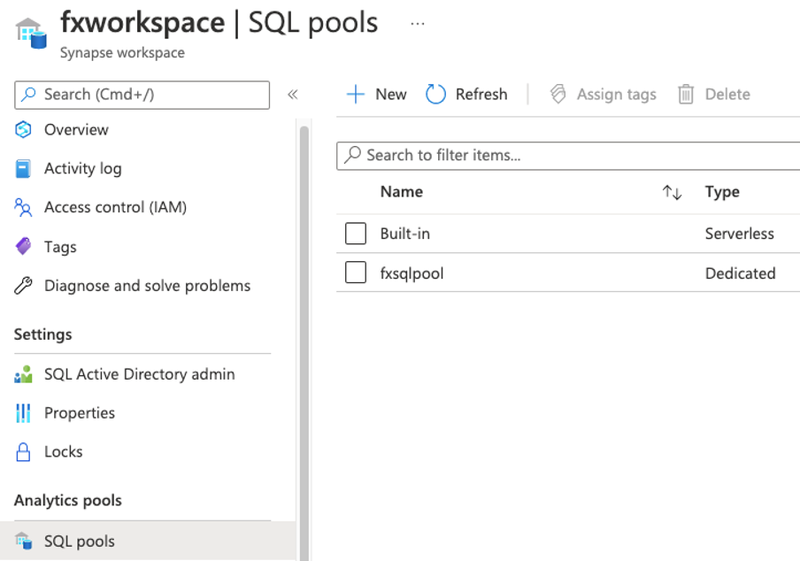Open the fxsqlpool SQL pool

pos(412,273)
